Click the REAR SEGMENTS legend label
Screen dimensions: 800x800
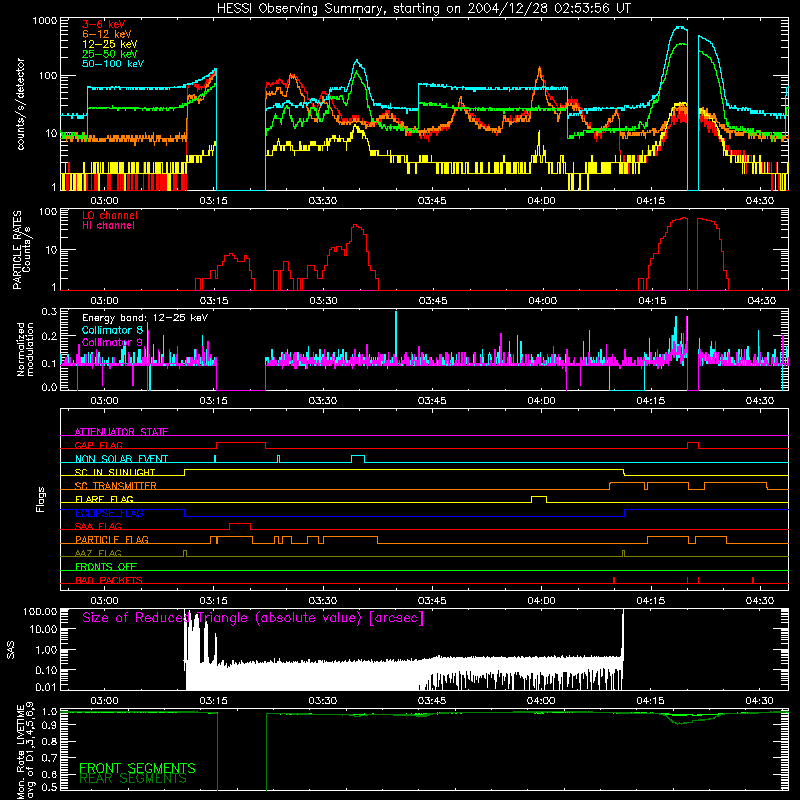(x=133, y=778)
